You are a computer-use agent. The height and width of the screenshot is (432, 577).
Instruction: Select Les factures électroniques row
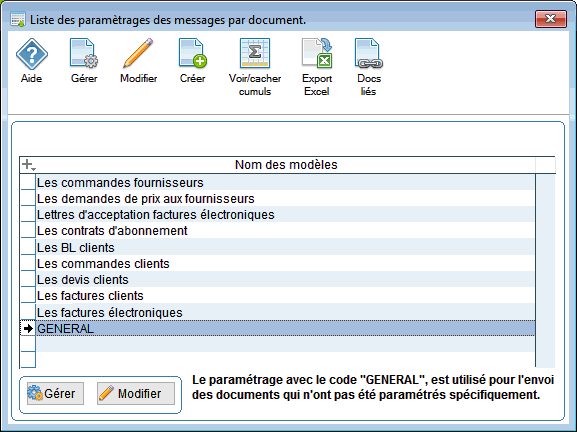(x=286, y=312)
